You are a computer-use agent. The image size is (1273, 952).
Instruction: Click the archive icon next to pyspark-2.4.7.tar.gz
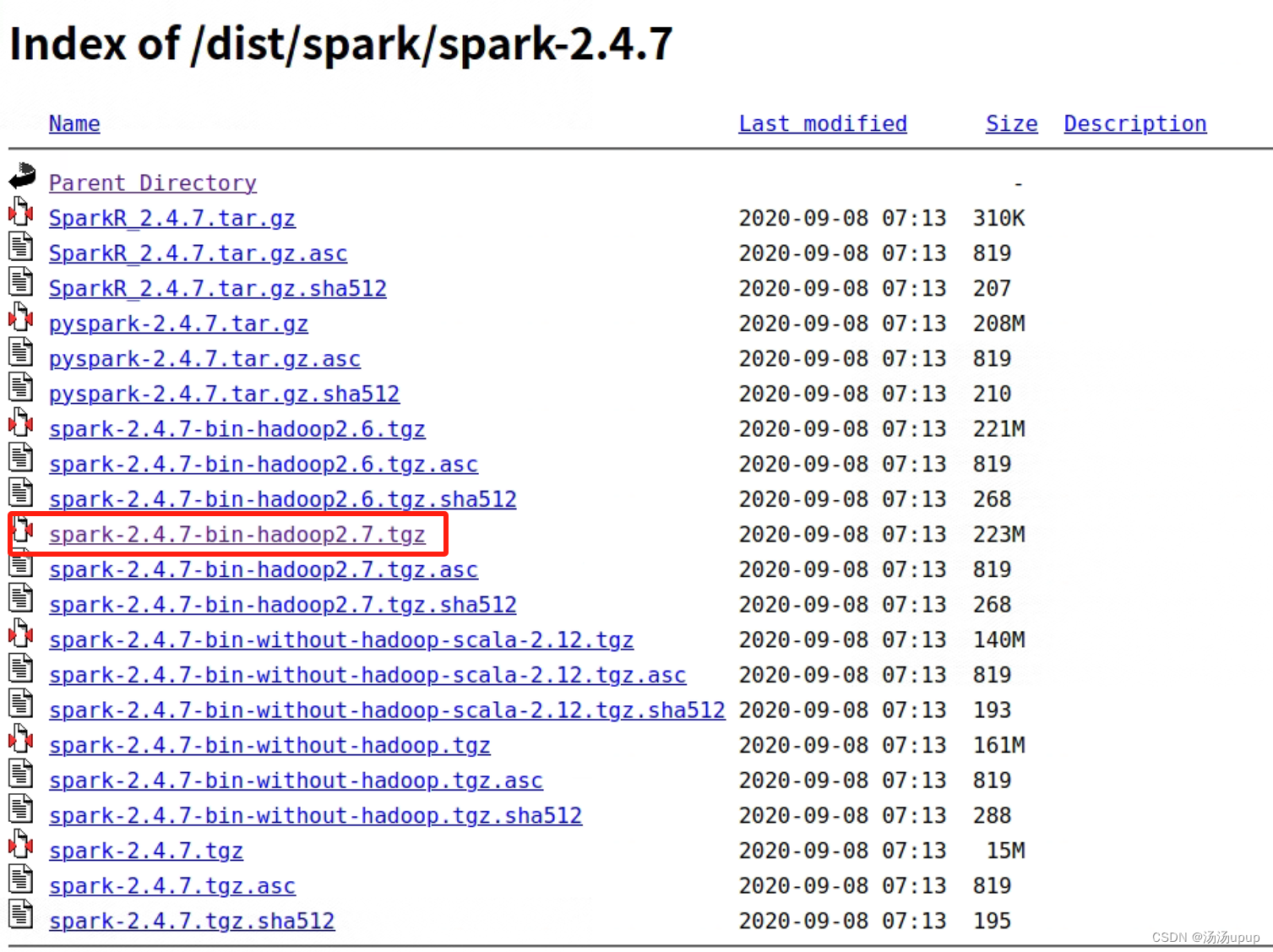[x=20, y=317]
